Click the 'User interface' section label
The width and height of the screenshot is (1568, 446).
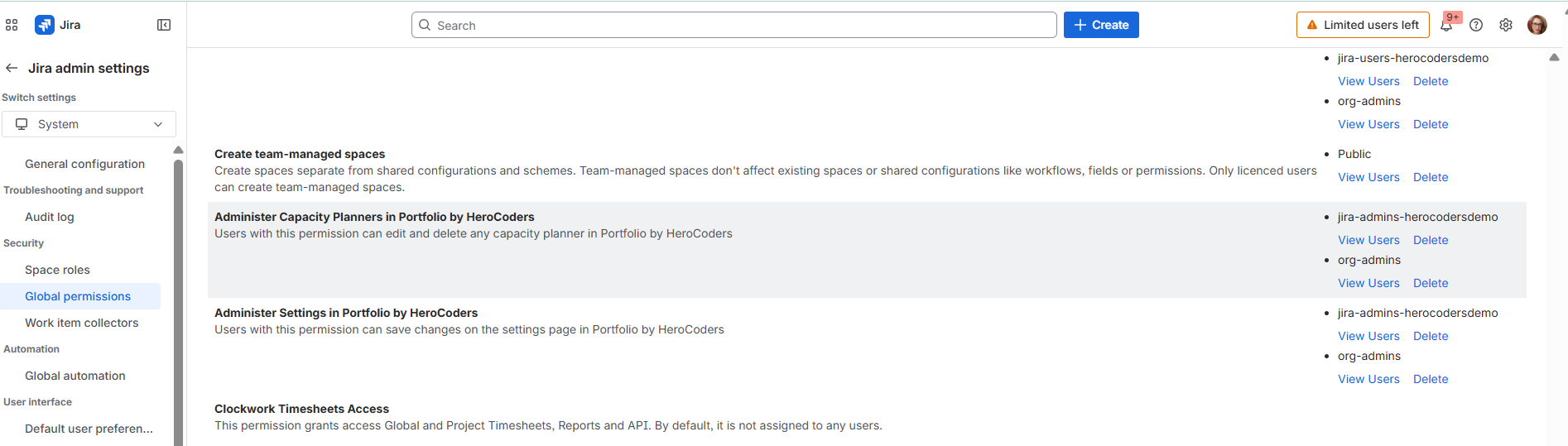point(38,402)
